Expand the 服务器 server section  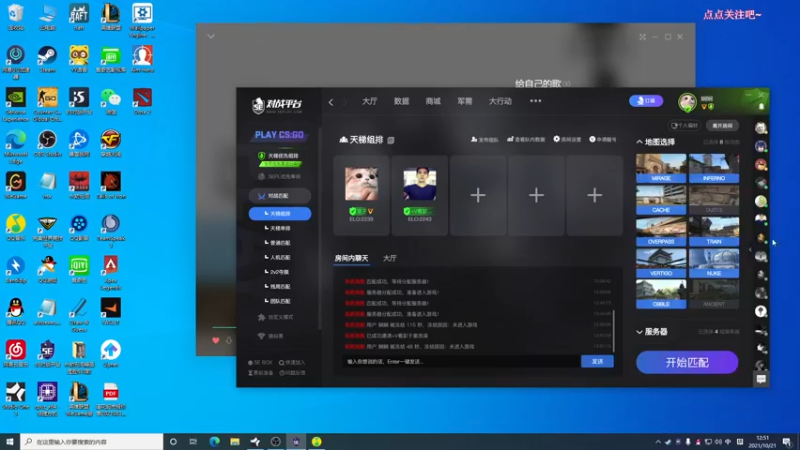pos(639,332)
